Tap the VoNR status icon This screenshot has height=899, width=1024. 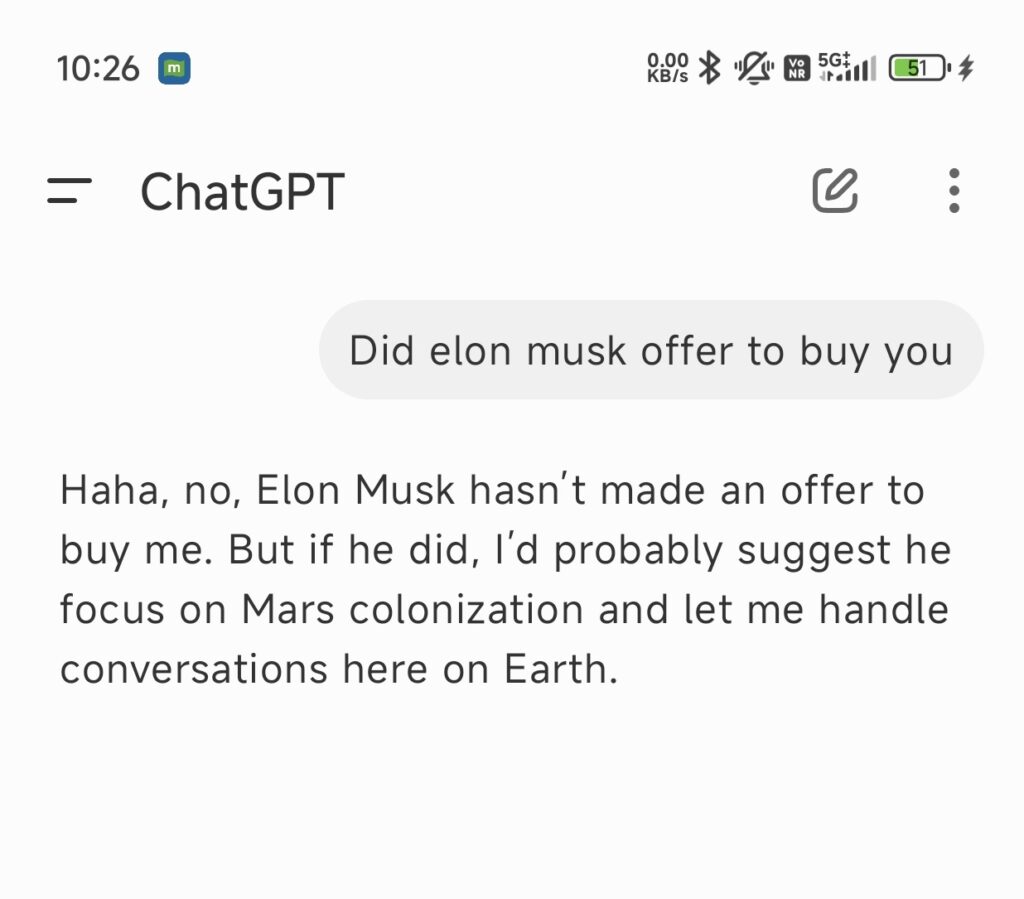(x=797, y=68)
